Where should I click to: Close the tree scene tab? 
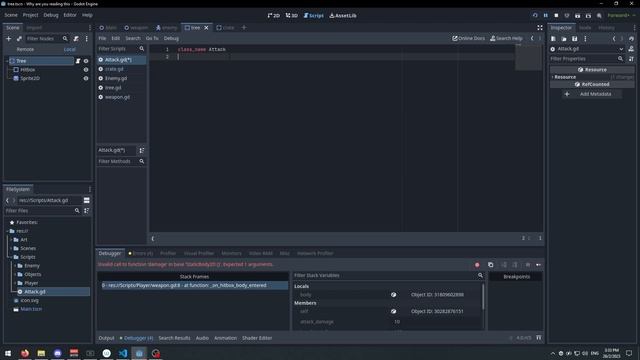click(206, 28)
